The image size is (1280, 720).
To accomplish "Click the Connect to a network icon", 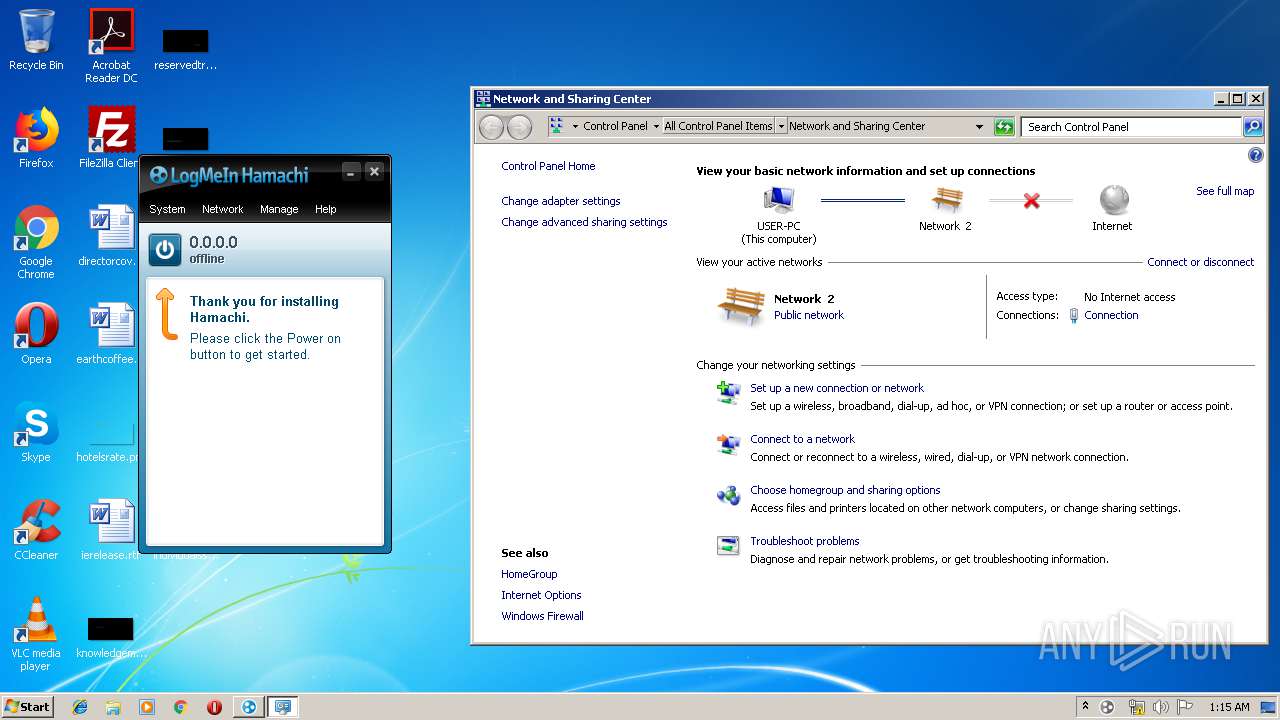I will (x=728, y=443).
